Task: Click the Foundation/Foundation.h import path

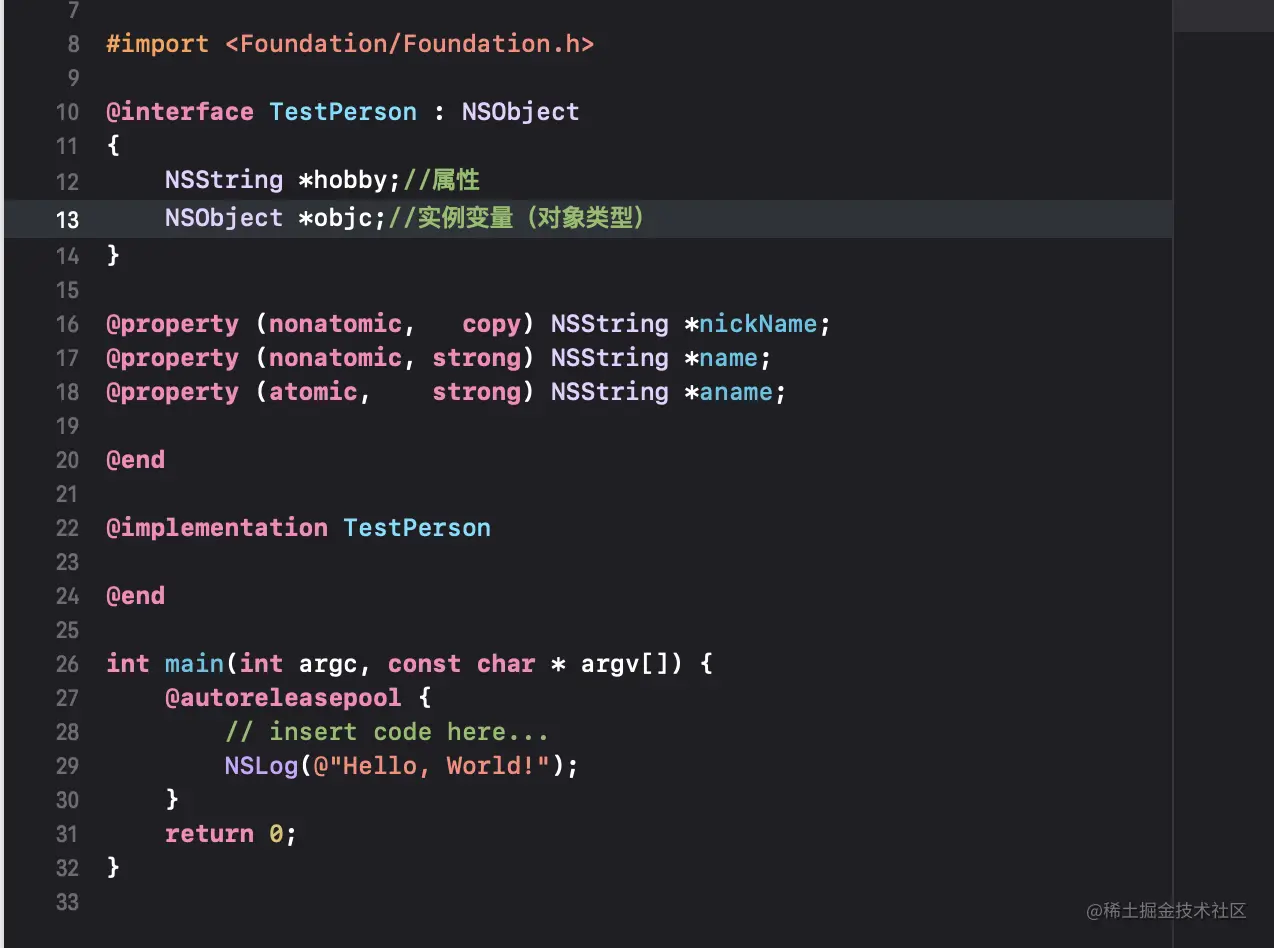Action: tap(409, 44)
